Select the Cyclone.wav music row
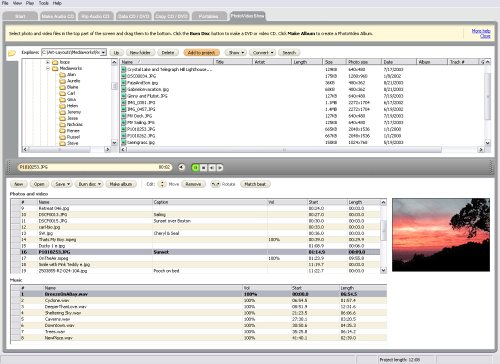Viewport: 500px width, 364px height. (199, 300)
